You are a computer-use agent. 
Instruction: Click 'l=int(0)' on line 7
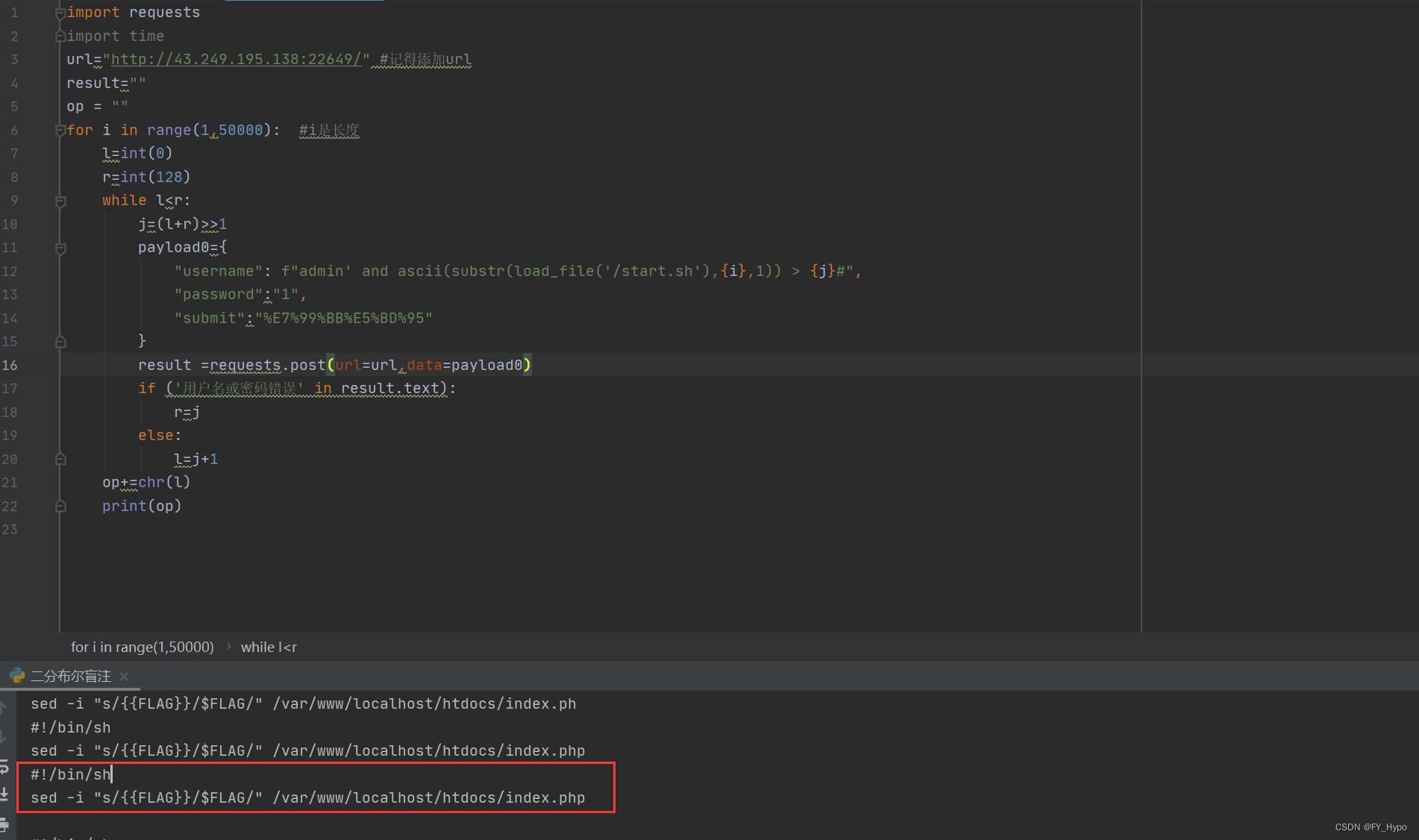(137, 153)
